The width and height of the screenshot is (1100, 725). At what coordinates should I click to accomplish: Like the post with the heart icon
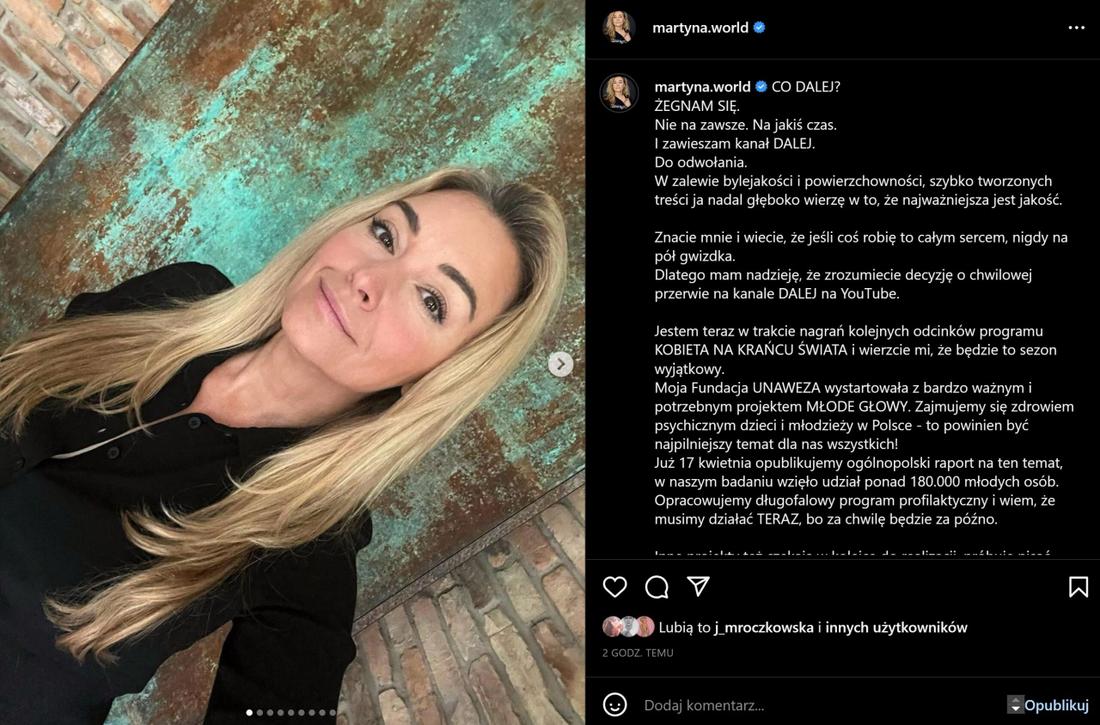615,587
